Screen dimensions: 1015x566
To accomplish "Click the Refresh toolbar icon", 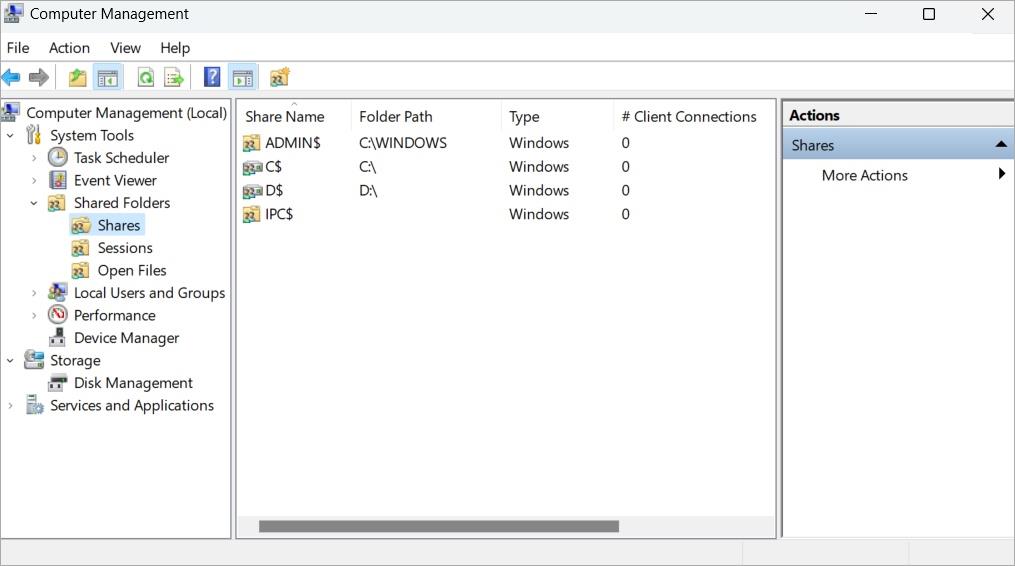I will pos(146,78).
